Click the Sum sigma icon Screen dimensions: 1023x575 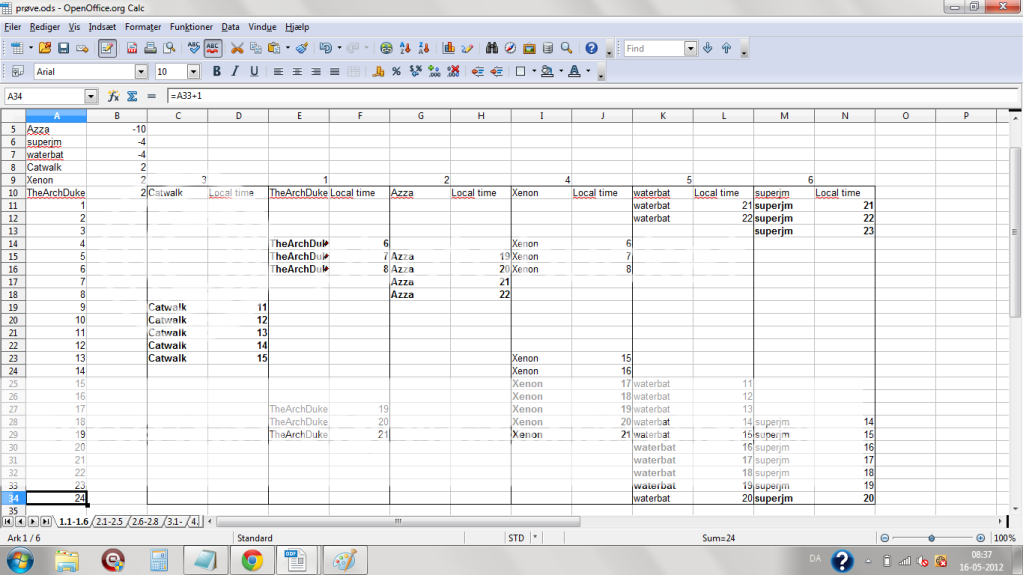point(132,96)
